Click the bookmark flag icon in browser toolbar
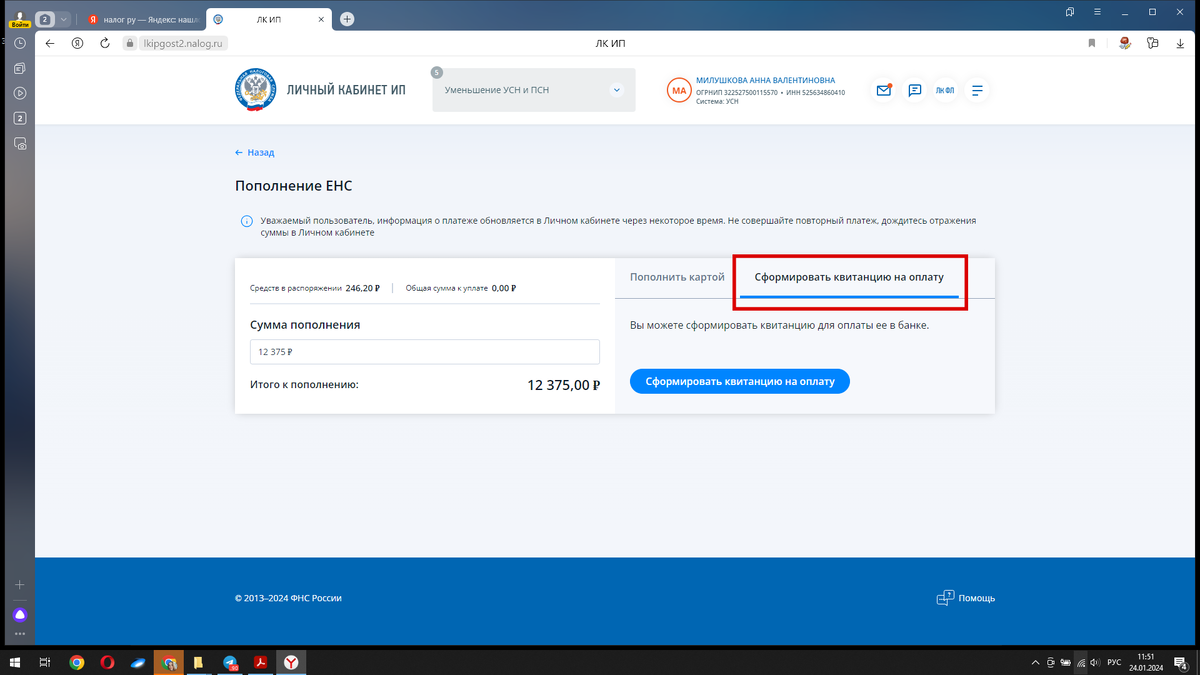This screenshot has width=1200, height=675. [1091, 42]
